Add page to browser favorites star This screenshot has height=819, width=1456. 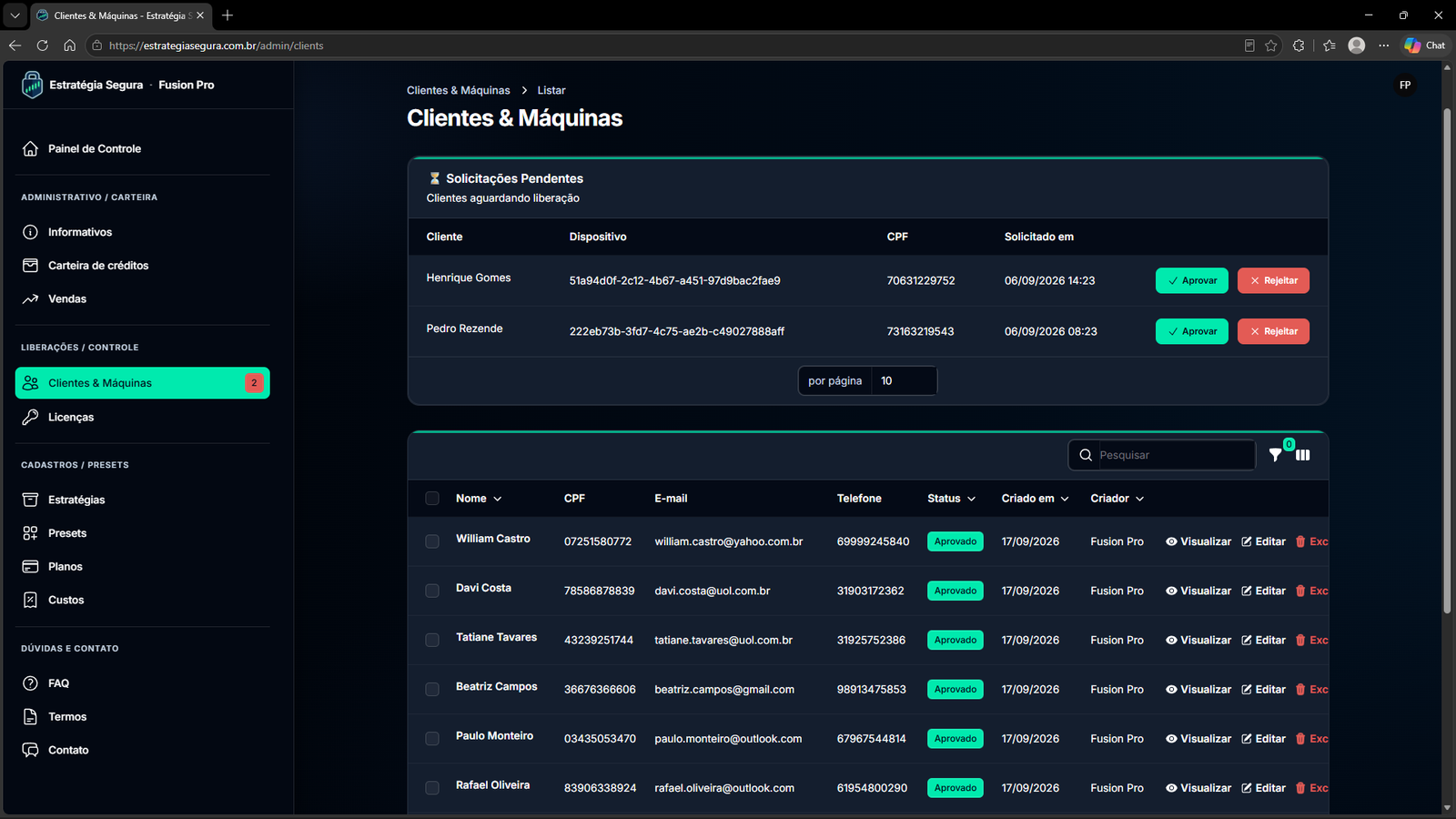pyautogui.click(x=1271, y=45)
